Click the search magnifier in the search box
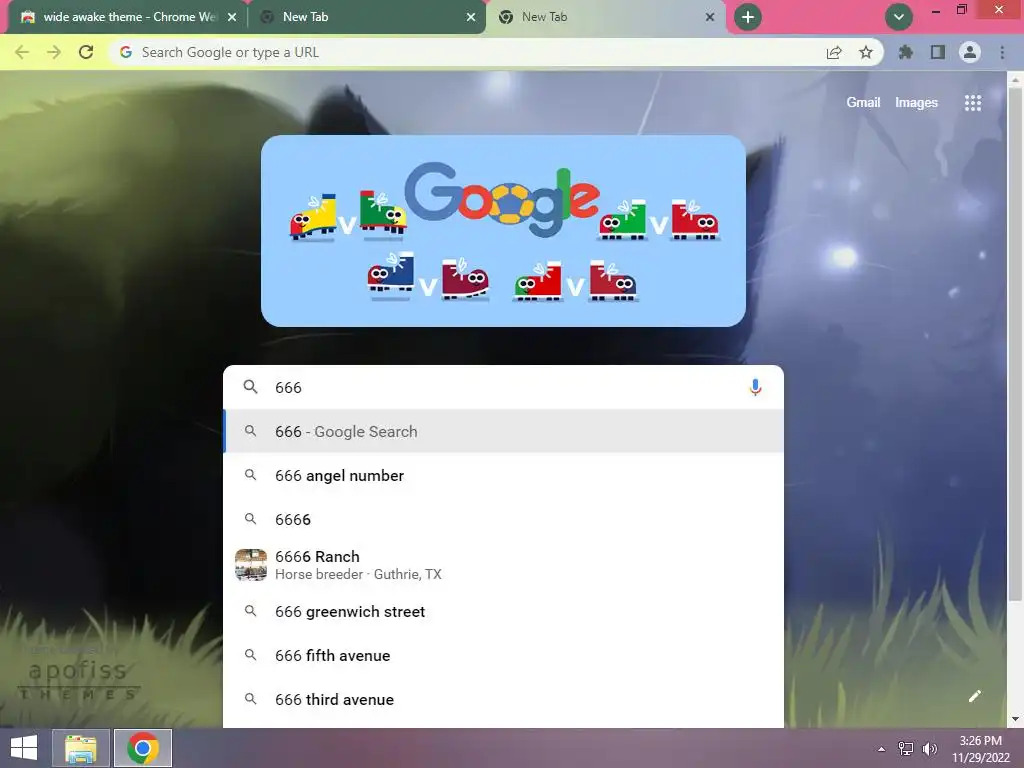This screenshot has width=1024, height=768. pyautogui.click(x=250, y=387)
